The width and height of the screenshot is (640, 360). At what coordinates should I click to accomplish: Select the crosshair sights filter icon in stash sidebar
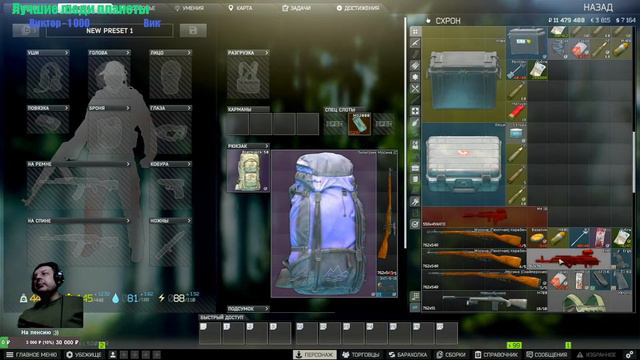tap(415, 111)
